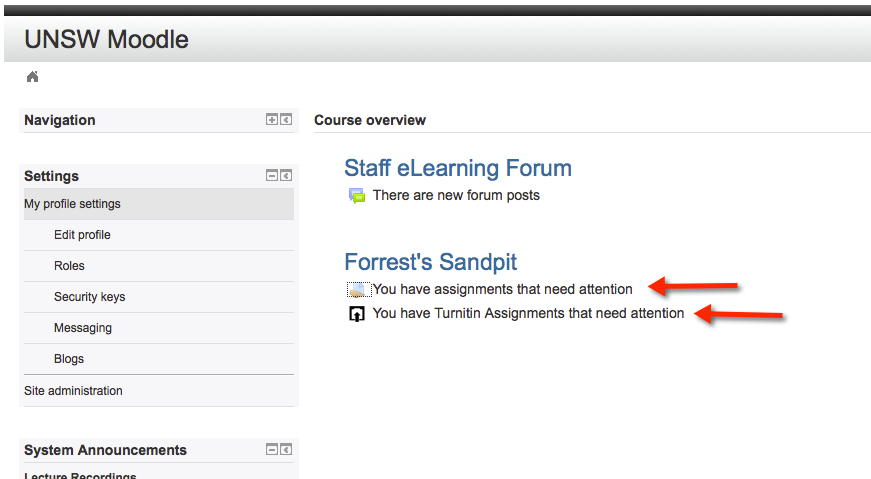Open Forrest's Sandpit course
This screenshot has width=871, height=479.
tap(431, 262)
